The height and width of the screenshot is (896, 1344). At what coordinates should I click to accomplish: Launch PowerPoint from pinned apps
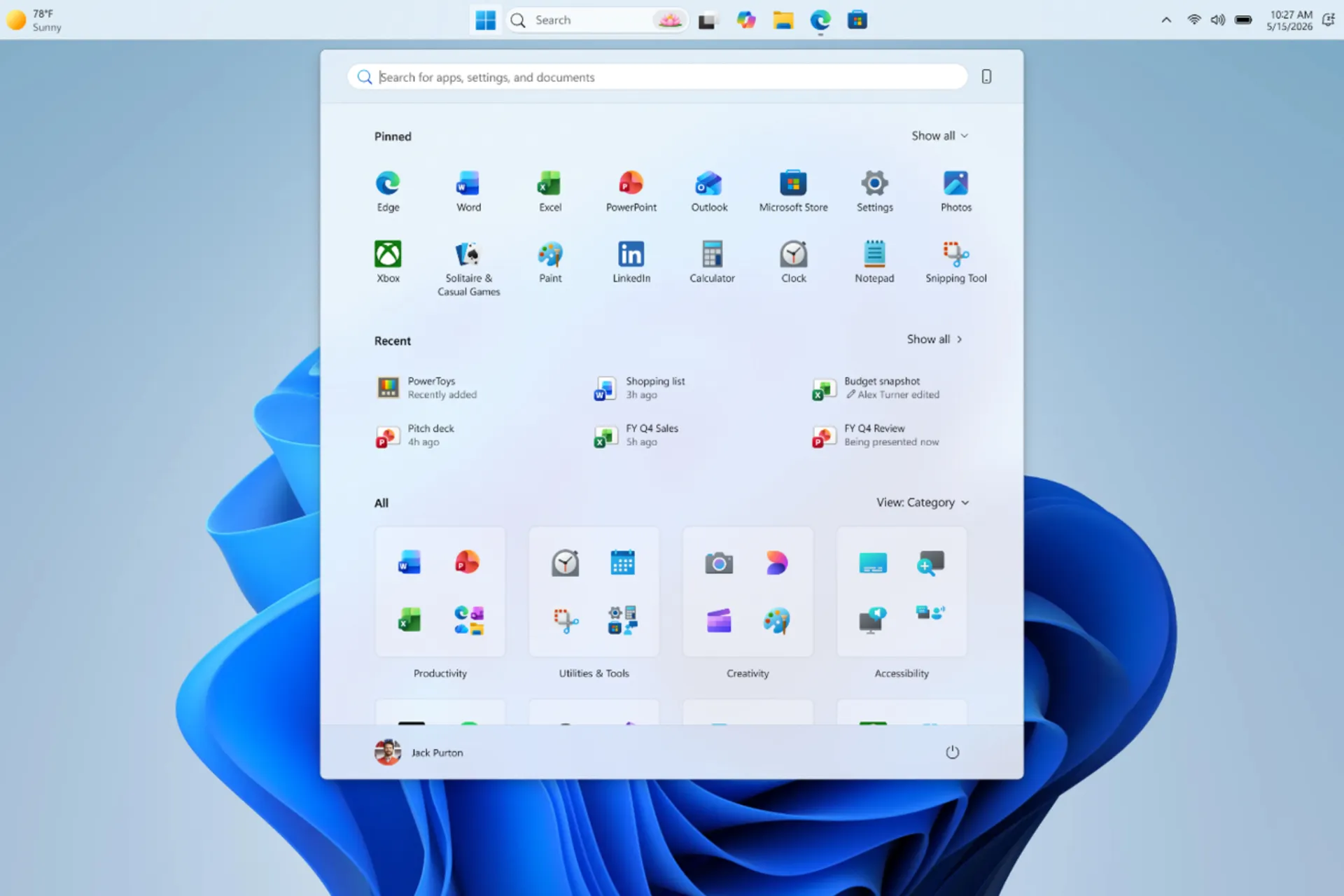coord(631,190)
